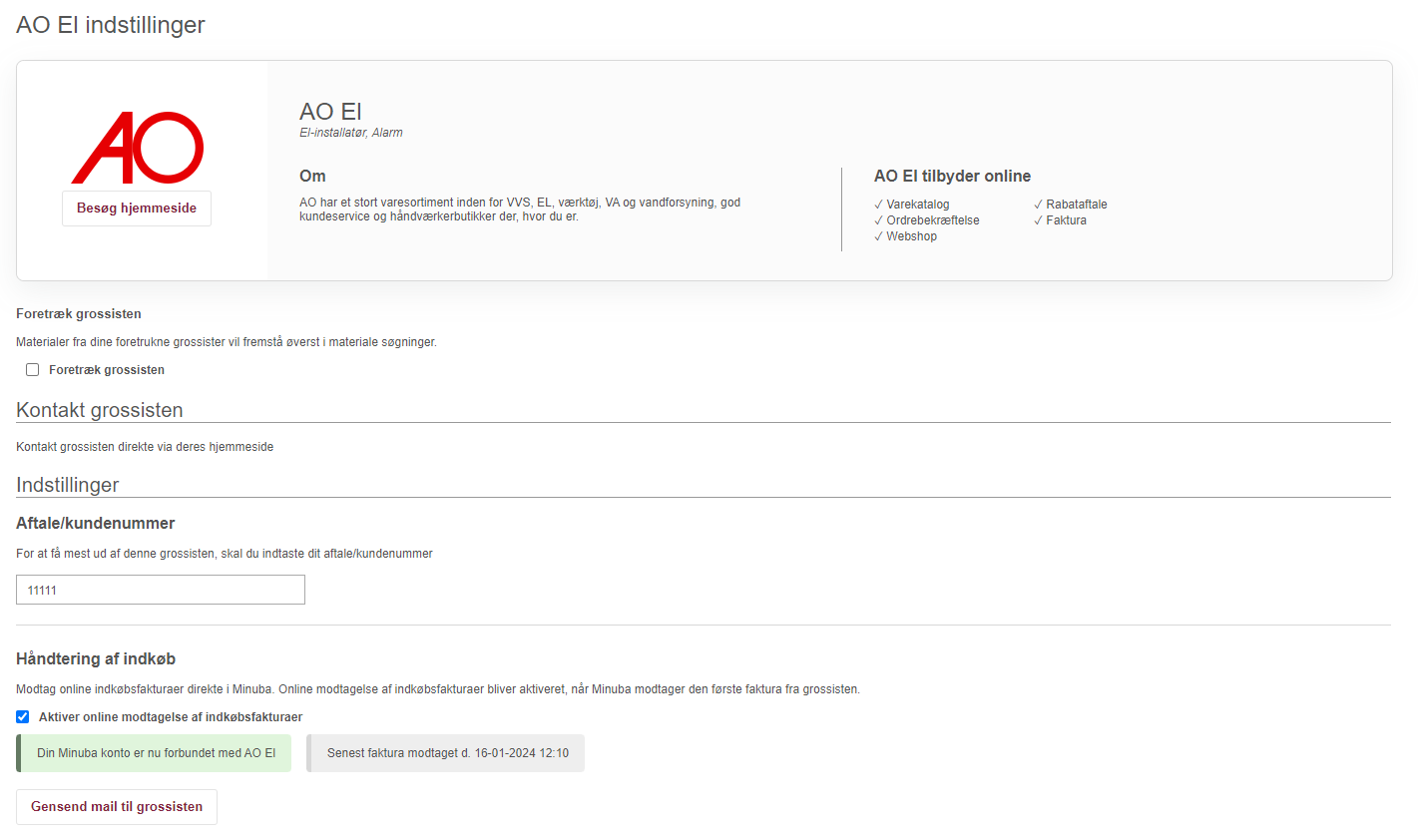Click the AO El supplier name in card
This screenshot has height=840, width=1418.
click(330, 112)
